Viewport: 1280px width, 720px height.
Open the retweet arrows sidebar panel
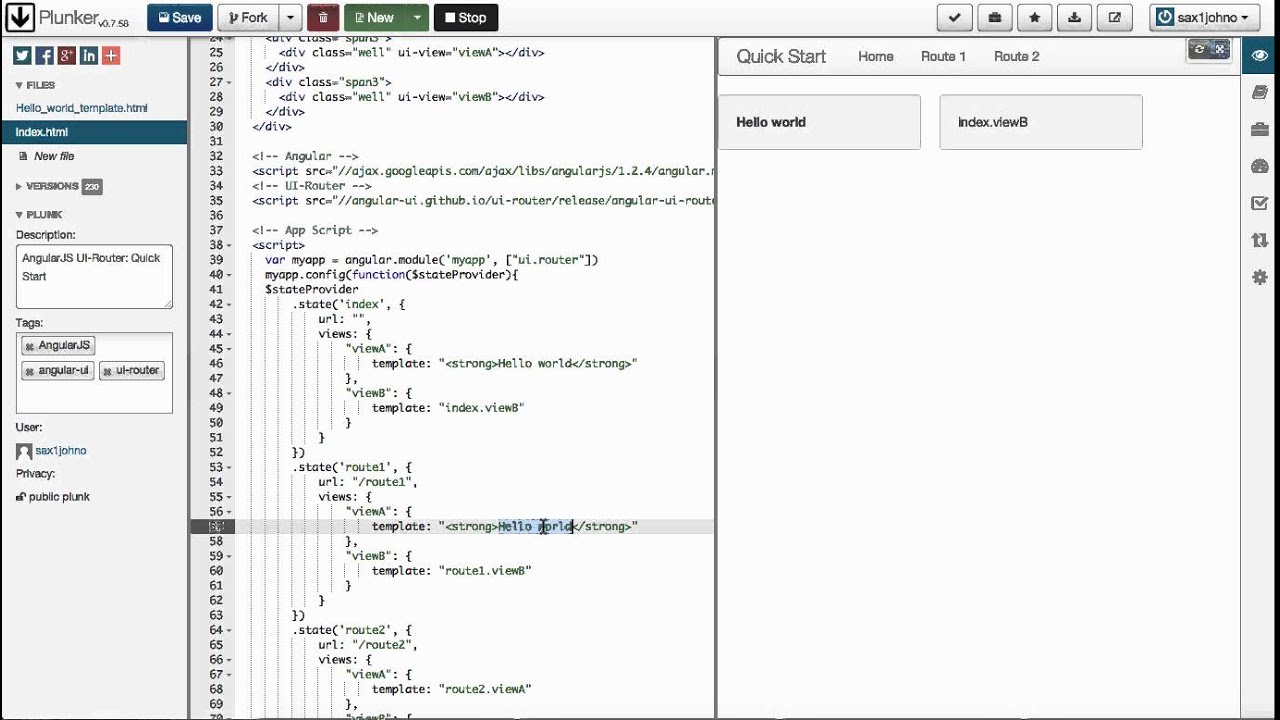point(1260,240)
